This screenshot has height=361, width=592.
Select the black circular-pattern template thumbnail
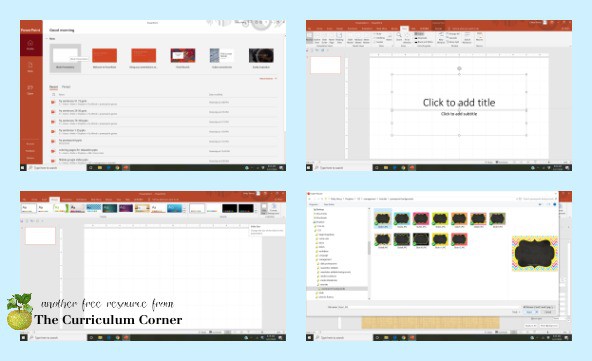pos(261,57)
